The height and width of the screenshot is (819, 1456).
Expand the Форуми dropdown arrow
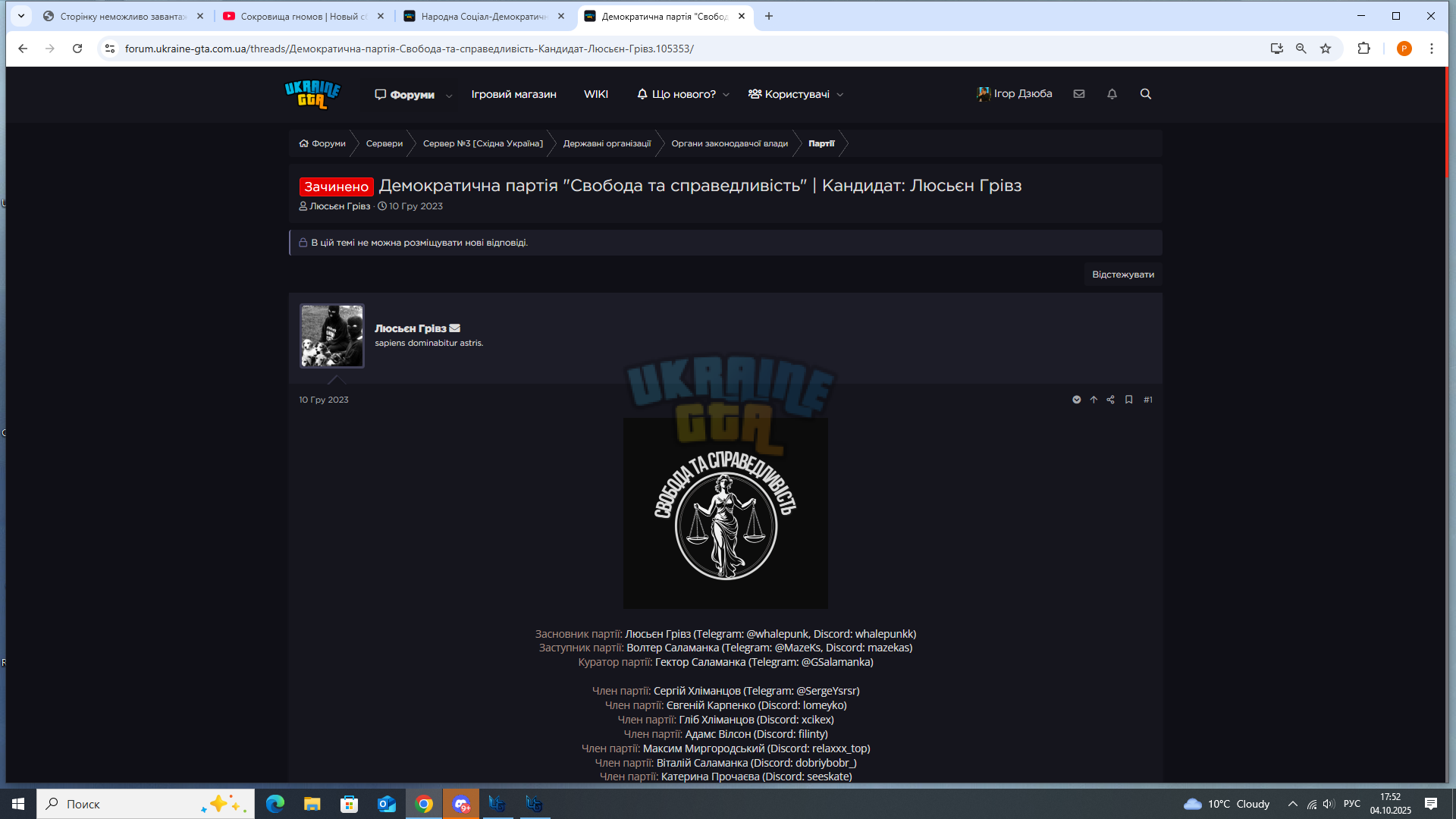point(449,96)
